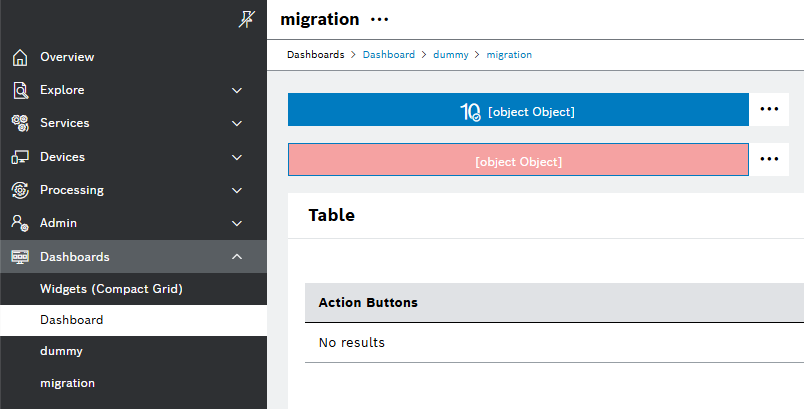This screenshot has width=804, height=409.
Task: Click the Dashboards monitor icon
Action: pyautogui.click(x=19, y=257)
